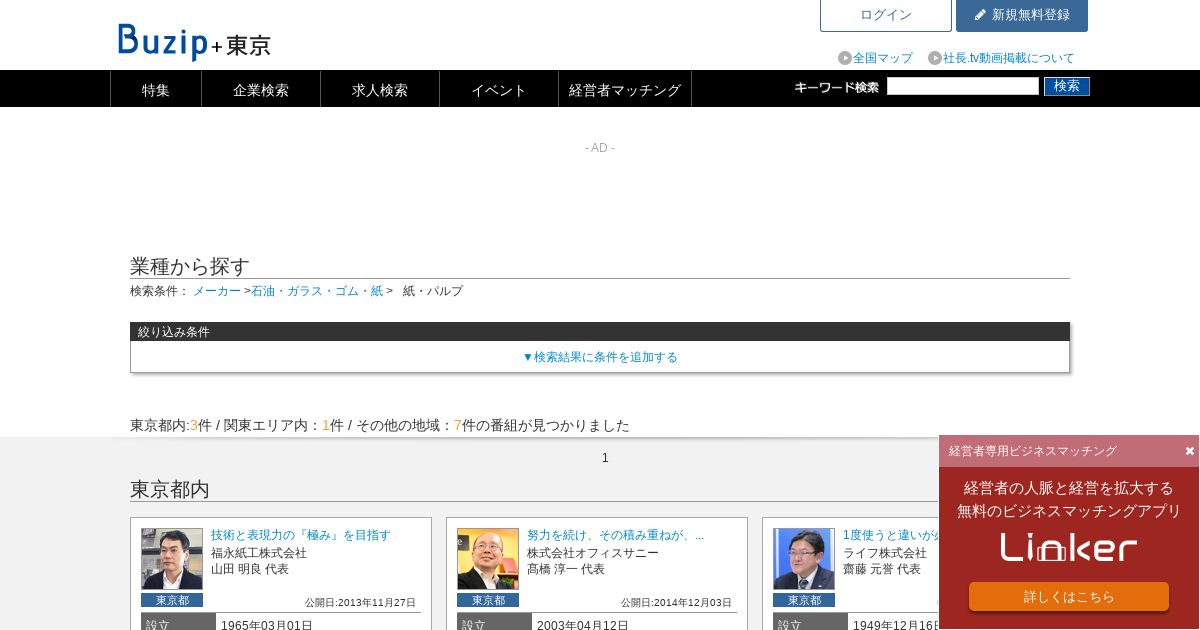The height and width of the screenshot is (630, 1200).
Task: Click the Buzip+東京 logo
Action: coord(194,42)
